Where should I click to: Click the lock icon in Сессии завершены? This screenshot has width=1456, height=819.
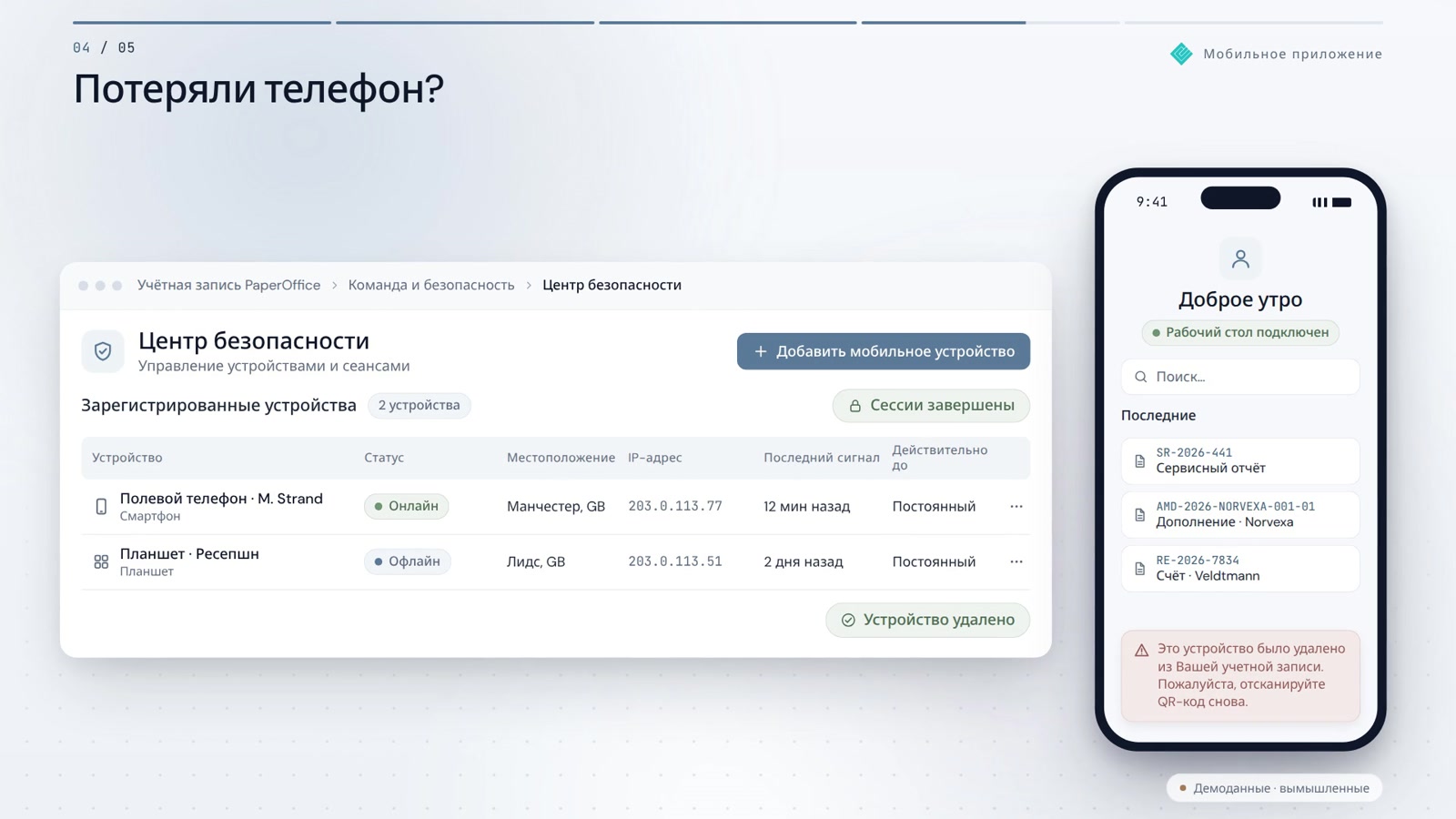tap(854, 406)
